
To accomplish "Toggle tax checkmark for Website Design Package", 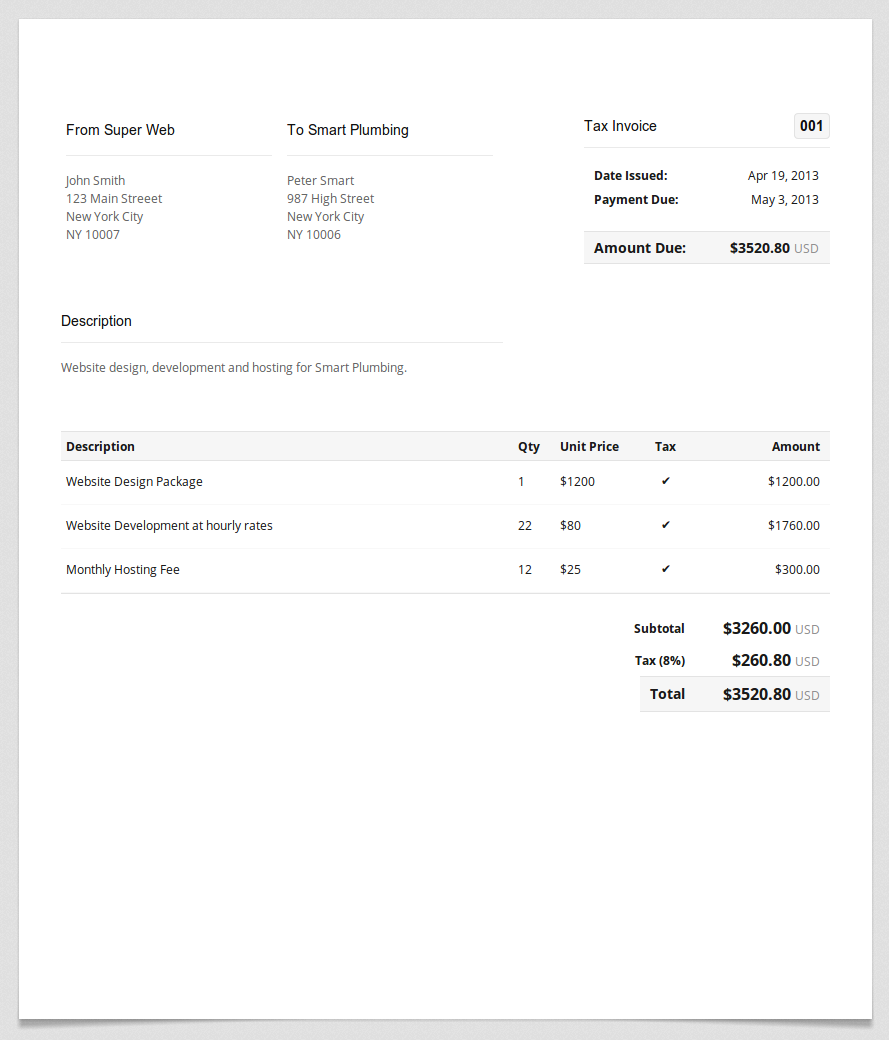I will pos(665,481).
